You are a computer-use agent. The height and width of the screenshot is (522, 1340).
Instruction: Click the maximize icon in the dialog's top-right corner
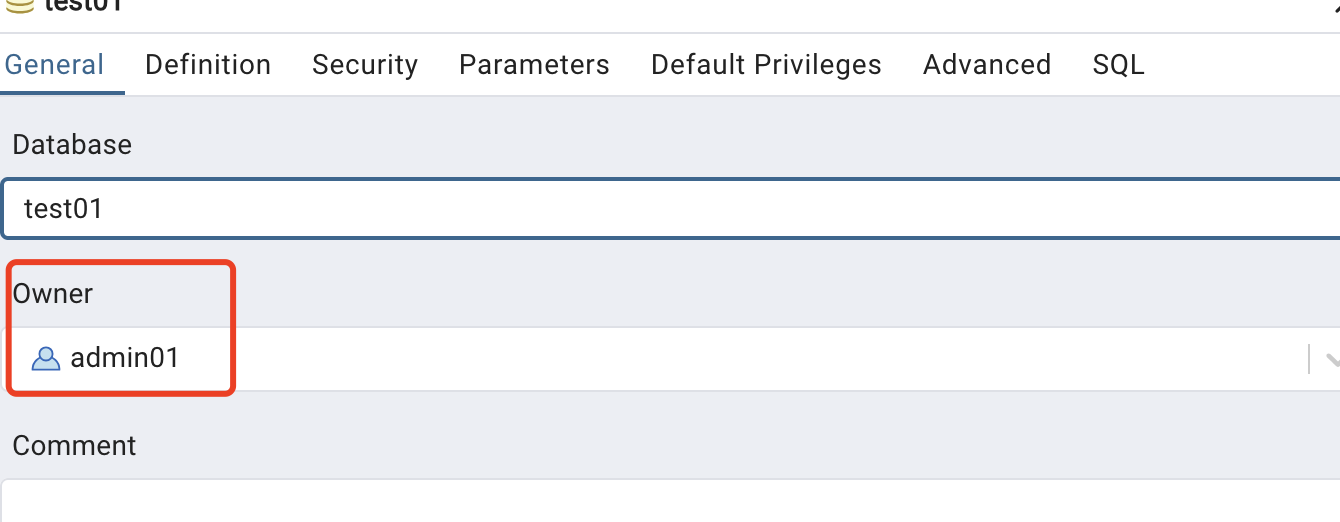(x=1334, y=4)
